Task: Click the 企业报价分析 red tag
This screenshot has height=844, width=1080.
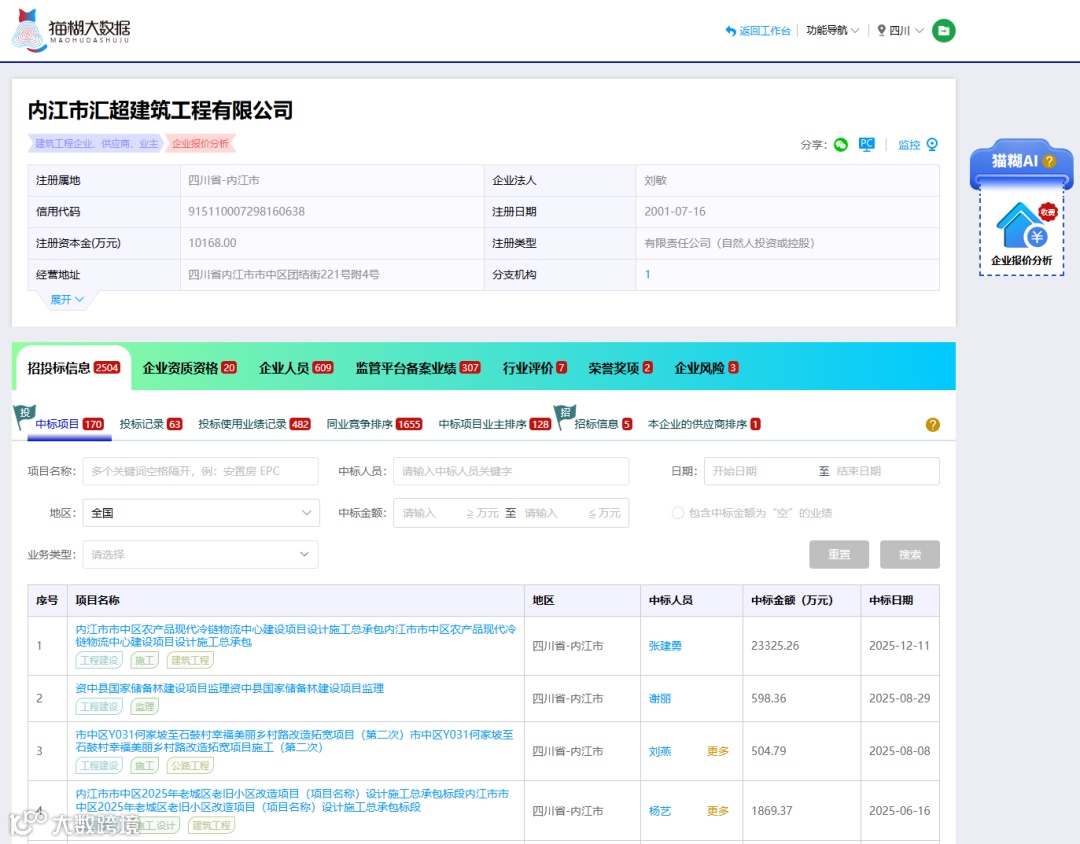Action: (200, 143)
